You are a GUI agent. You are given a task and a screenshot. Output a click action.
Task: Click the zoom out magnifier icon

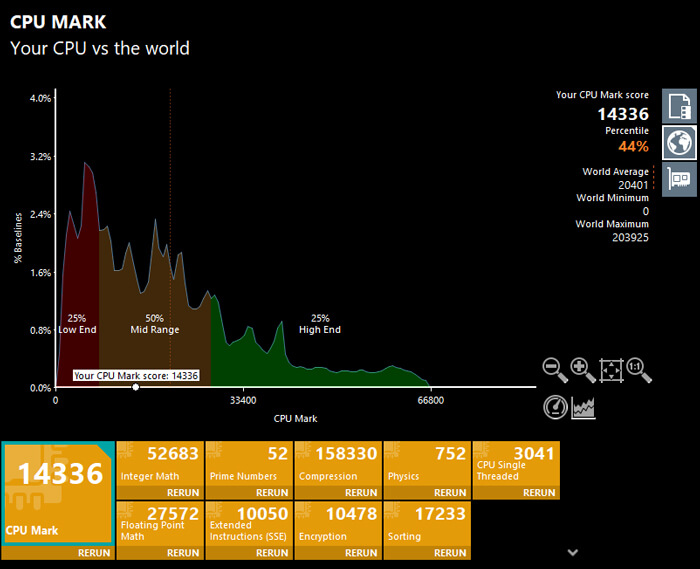click(555, 370)
